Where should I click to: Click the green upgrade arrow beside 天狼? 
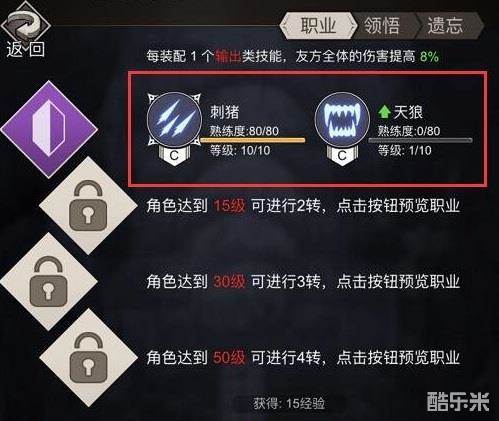(x=385, y=112)
